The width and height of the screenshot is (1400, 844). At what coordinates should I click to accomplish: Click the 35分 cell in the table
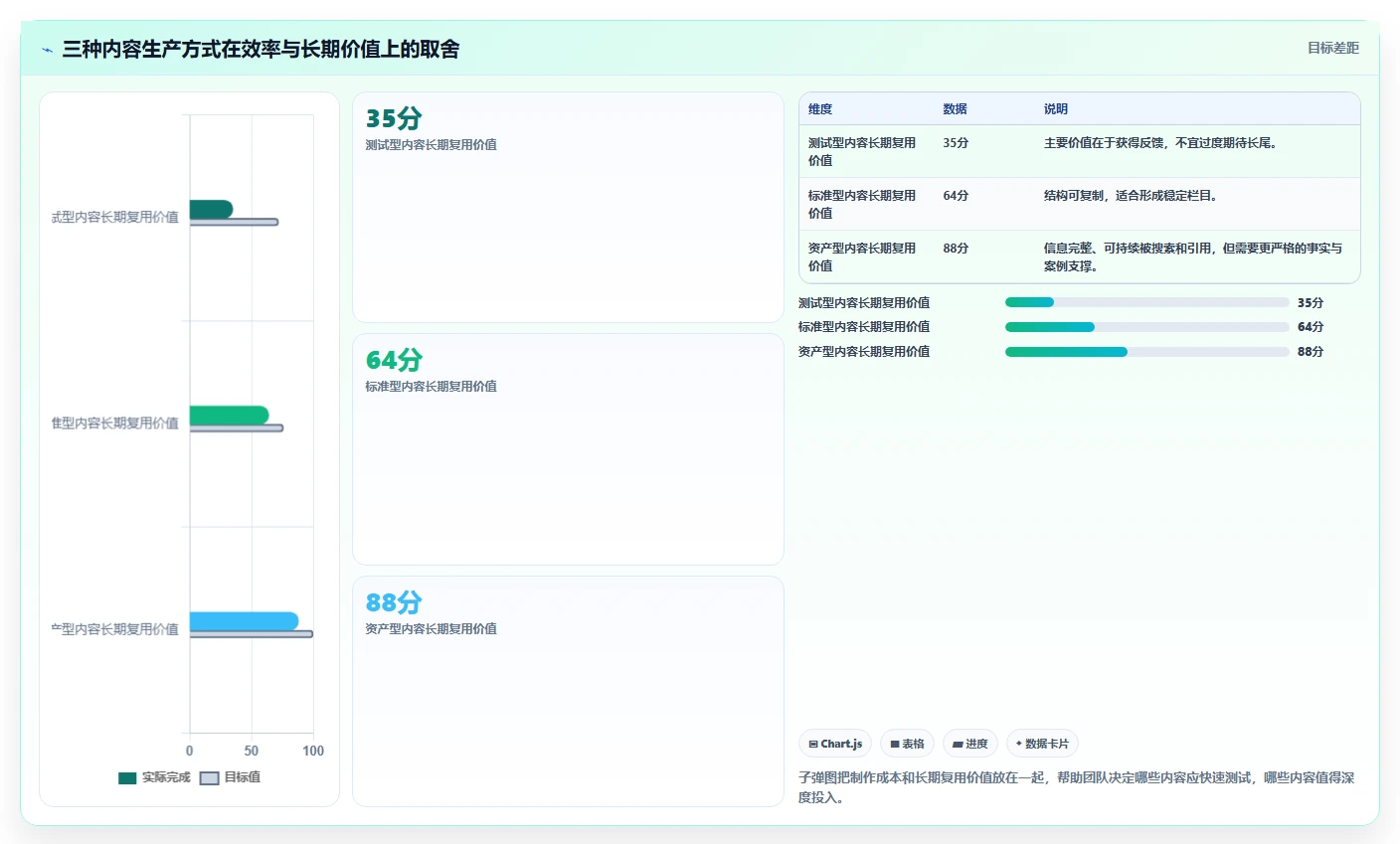(956, 143)
